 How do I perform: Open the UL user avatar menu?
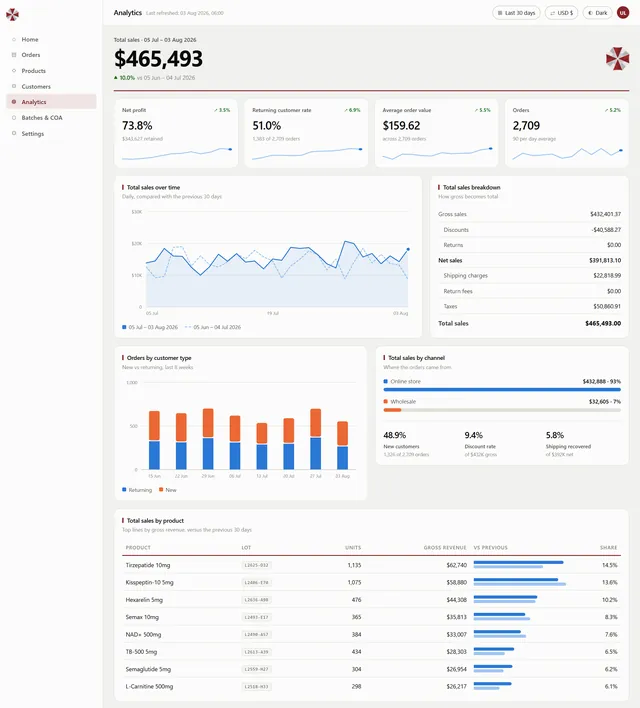click(x=623, y=13)
